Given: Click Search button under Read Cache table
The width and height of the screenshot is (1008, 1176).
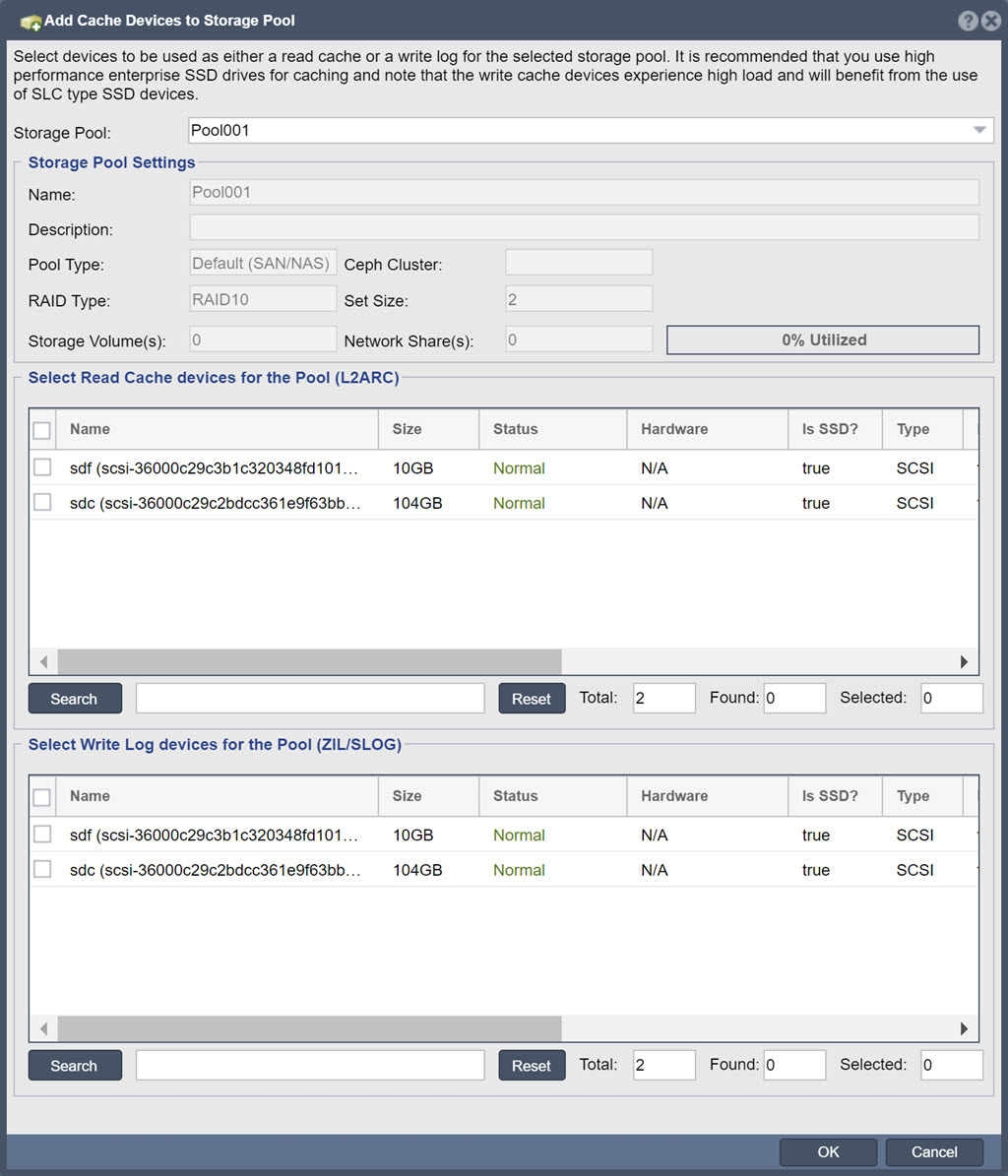Looking at the screenshot, I should tap(75, 699).
